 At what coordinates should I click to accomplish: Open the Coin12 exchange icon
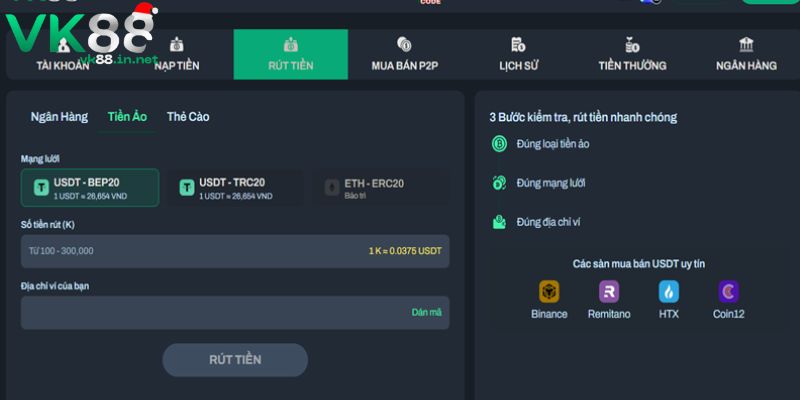click(728, 292)
